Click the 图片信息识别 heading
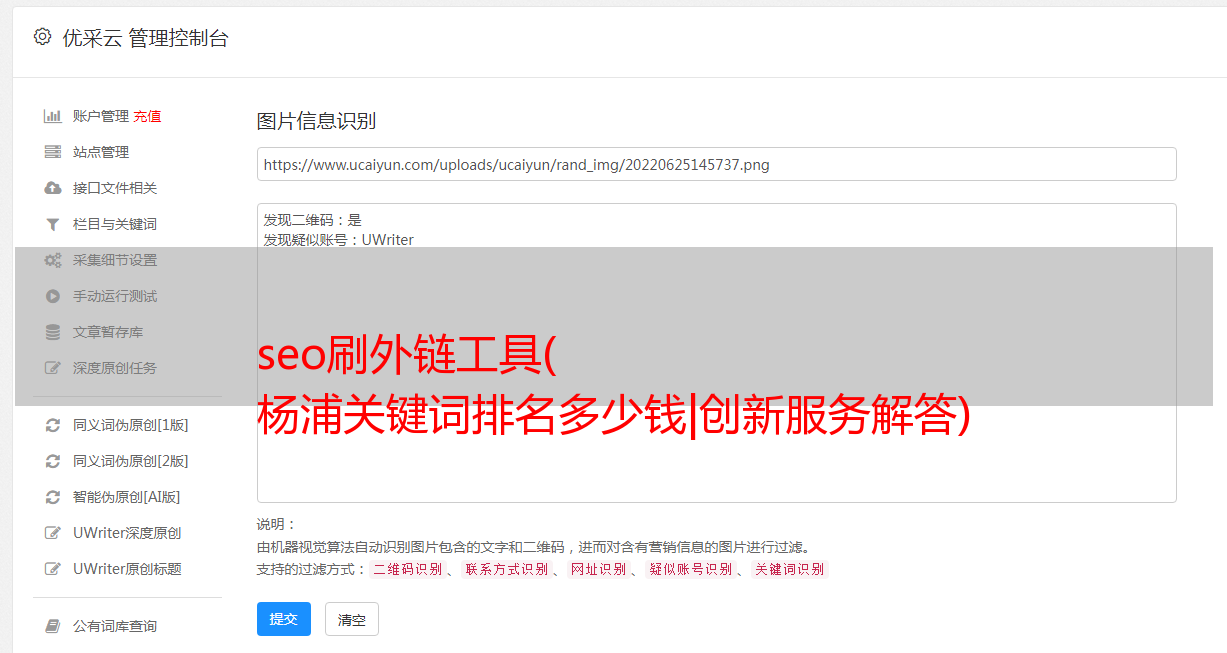1227x653 pixels. tap(317, 121)
